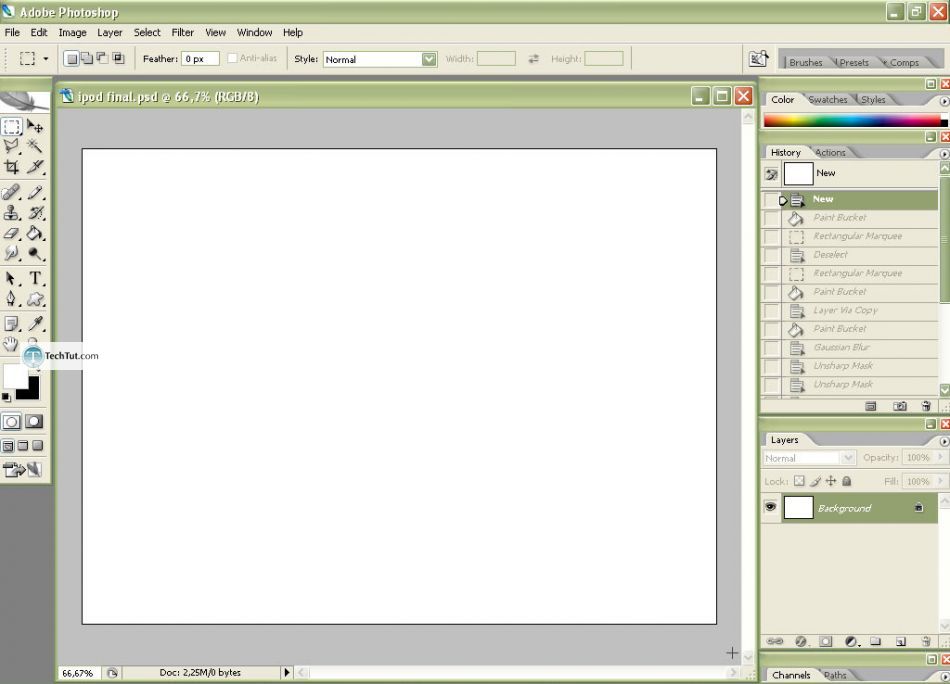Switch to Standard edit mode
Image resolution: width=950 pixels, height=684 pixels.
pyautogui.click(x=12, y=422)
